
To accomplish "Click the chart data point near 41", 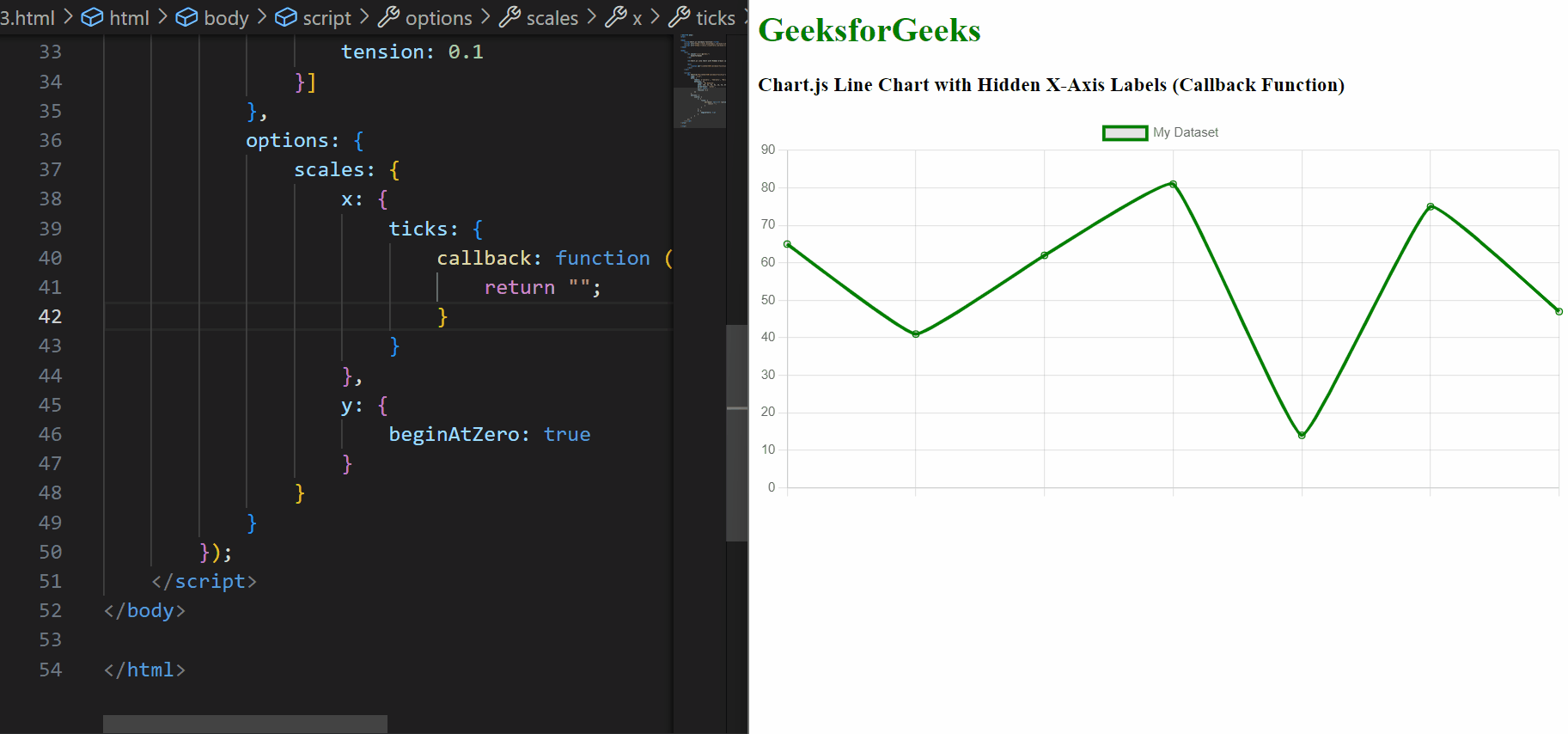I will pyautogui.click(x=916, y=333).
